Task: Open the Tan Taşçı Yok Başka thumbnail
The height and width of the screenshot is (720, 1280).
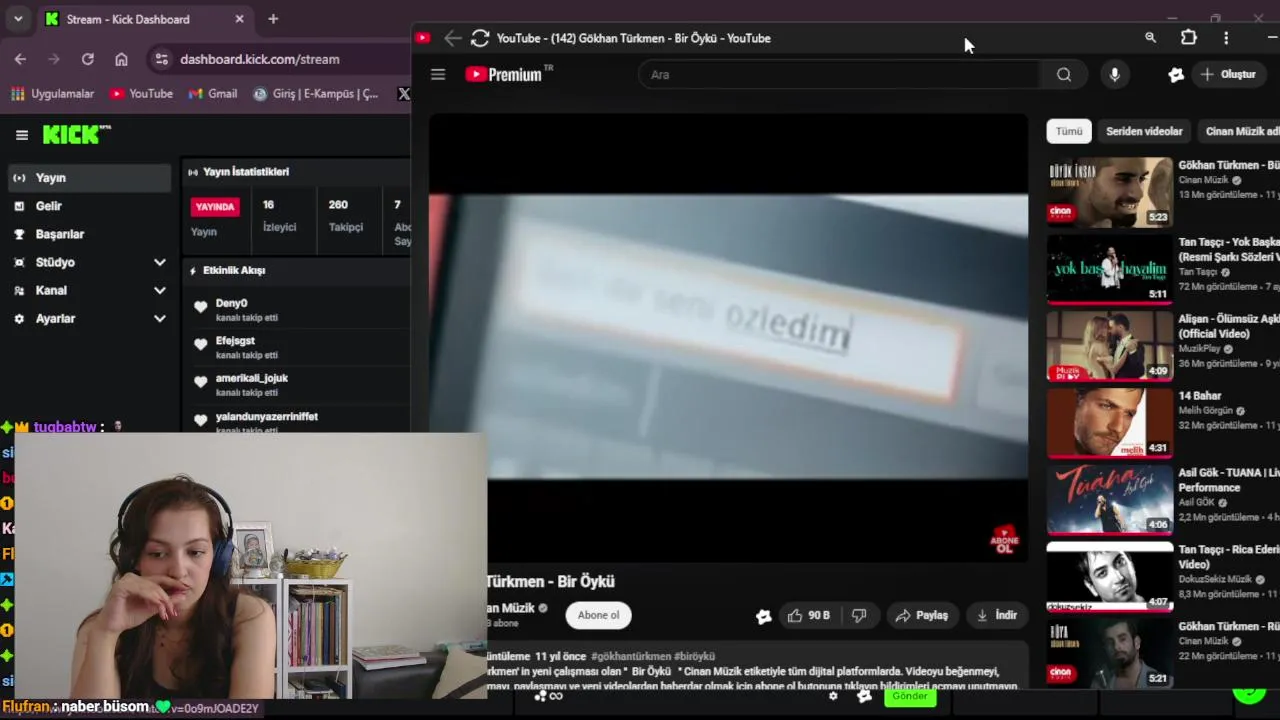Action: click(x=1110, y=269)
